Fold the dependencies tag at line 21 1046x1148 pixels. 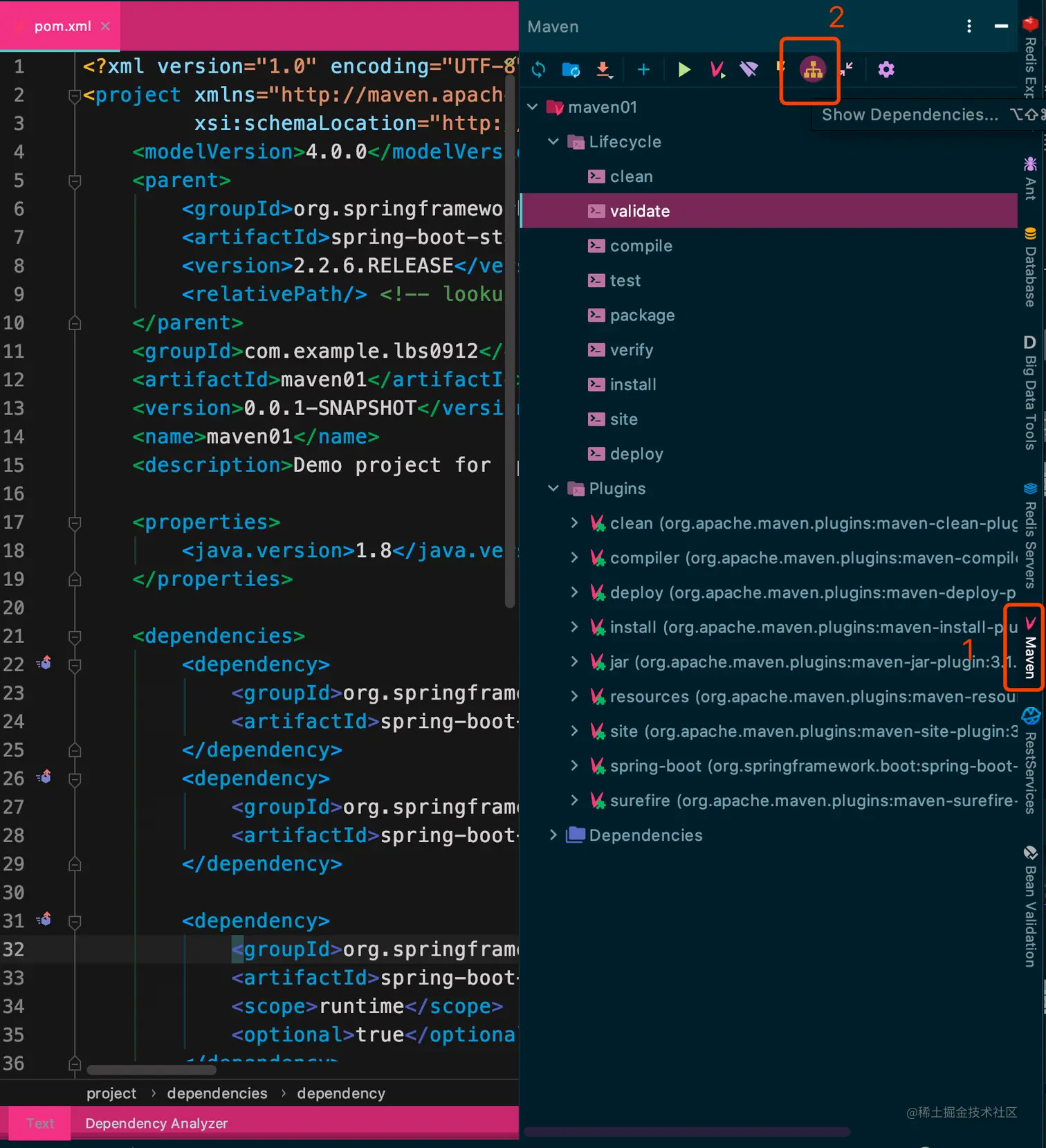coord(75,637)
